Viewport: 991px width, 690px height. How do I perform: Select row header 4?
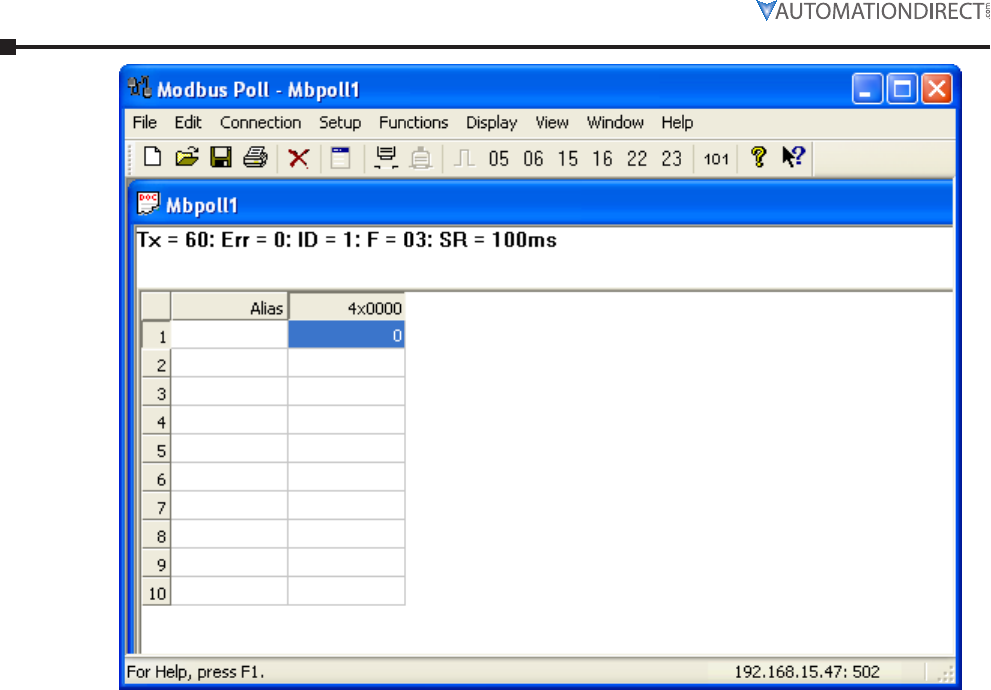click(x=156, y=420)
